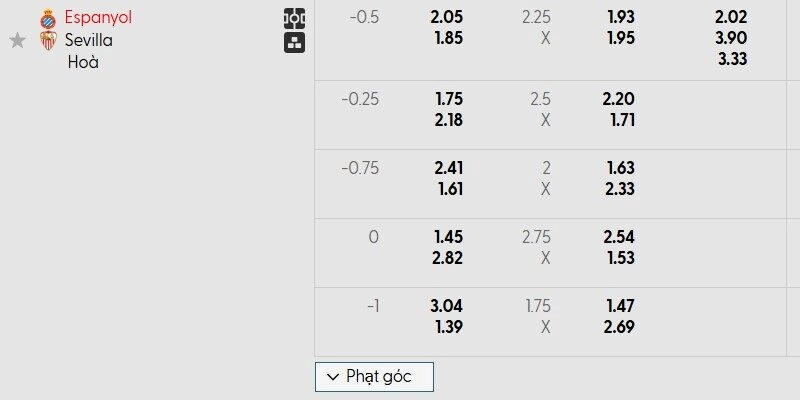Pick over 2.25 odds 1.93
The height and width of the screenshot is (400, 800).
point(619,18)
